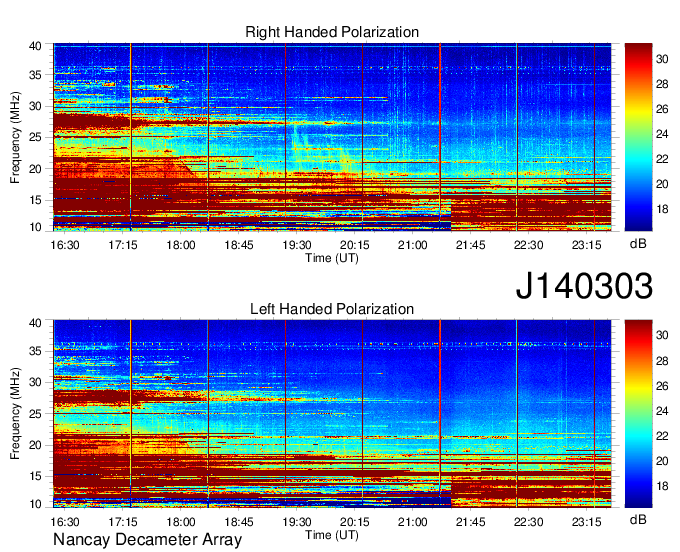This screenshot has height=552, width=680.
Task: Click the 23:15 time tick of Left Handed plot
Action: pos(586,522)
